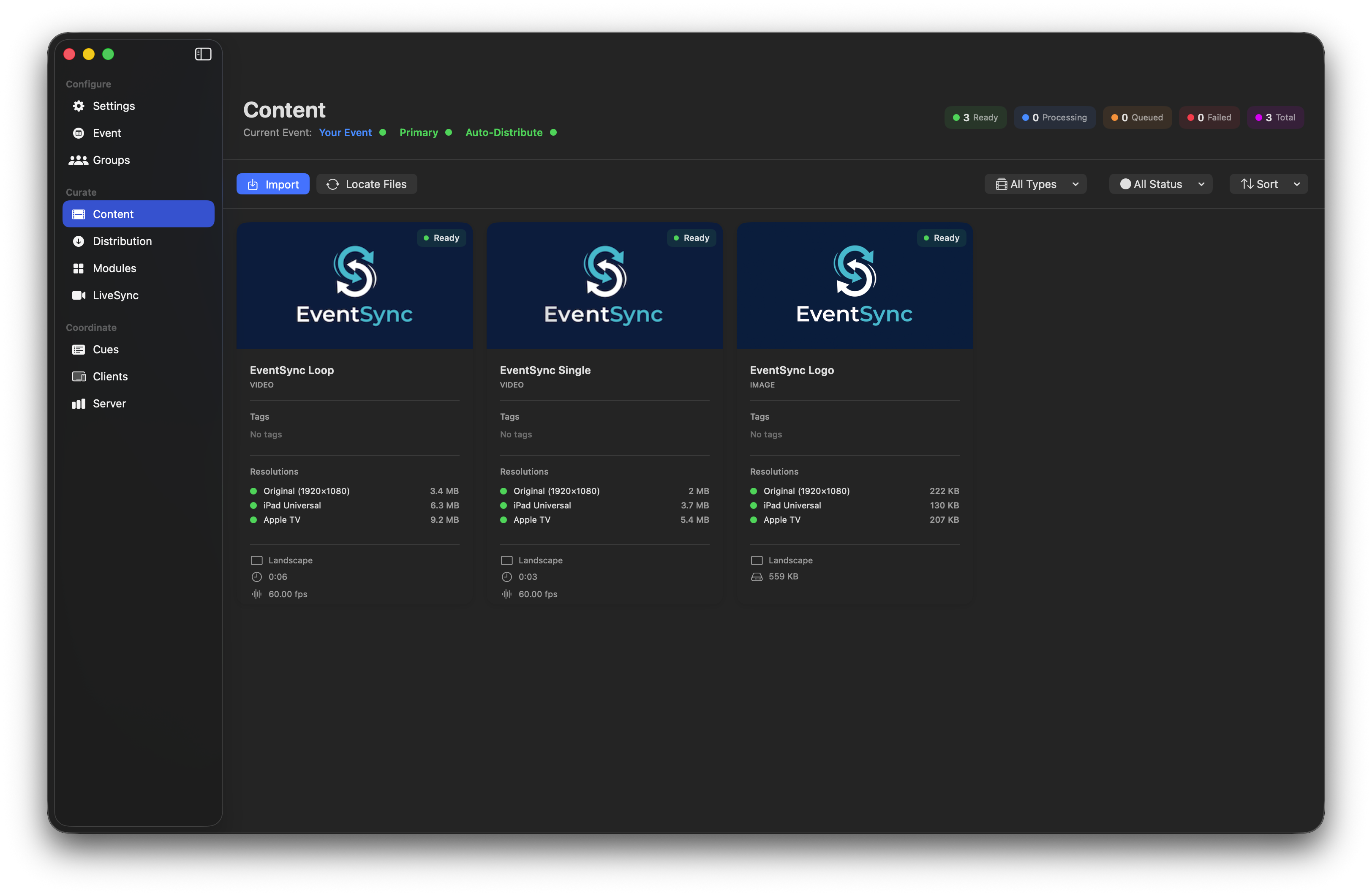1372x896 pixels.
Task: Click the Cues list icon
Action: [79, 349]
